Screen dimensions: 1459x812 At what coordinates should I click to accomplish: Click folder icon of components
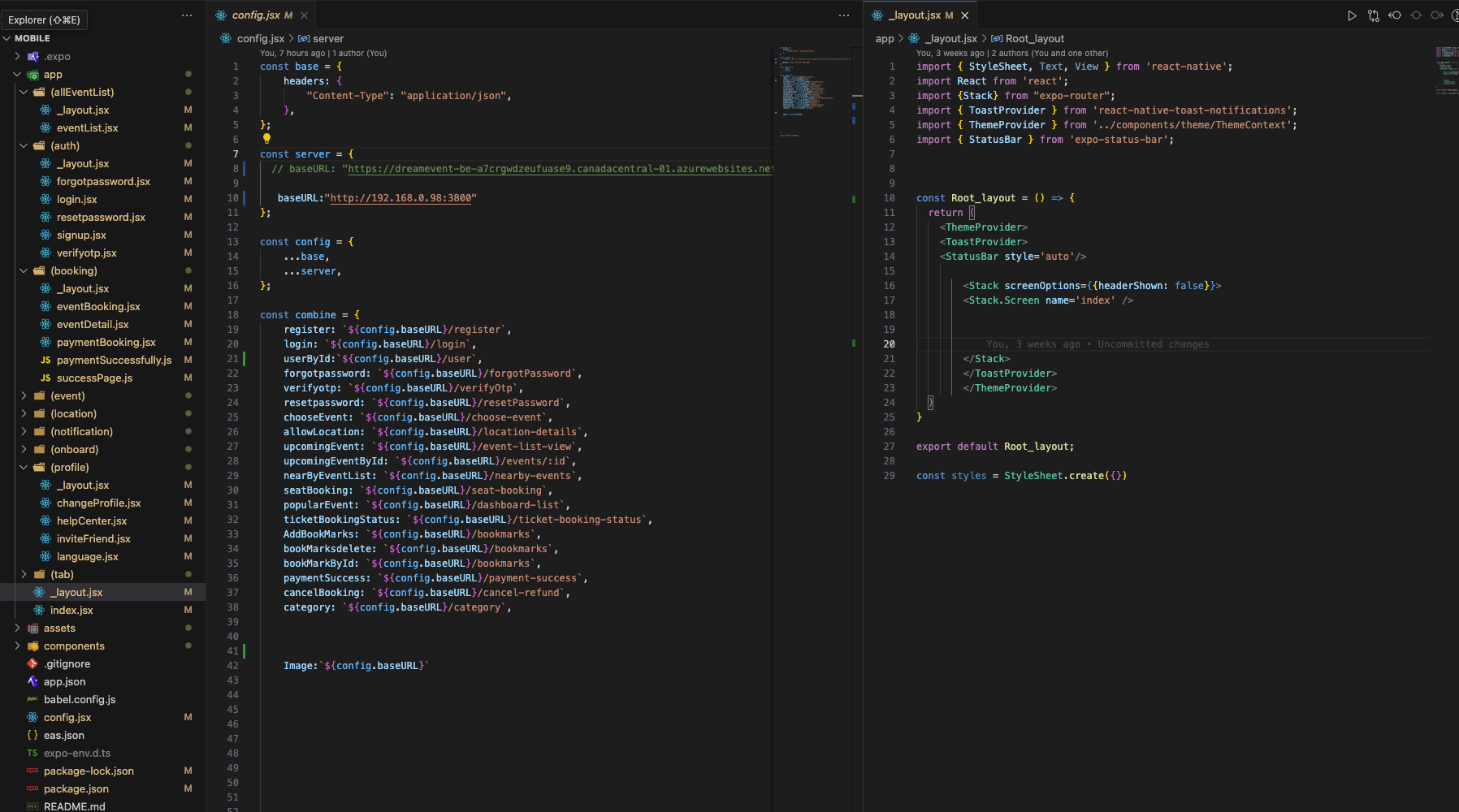[x=32, y=646]
